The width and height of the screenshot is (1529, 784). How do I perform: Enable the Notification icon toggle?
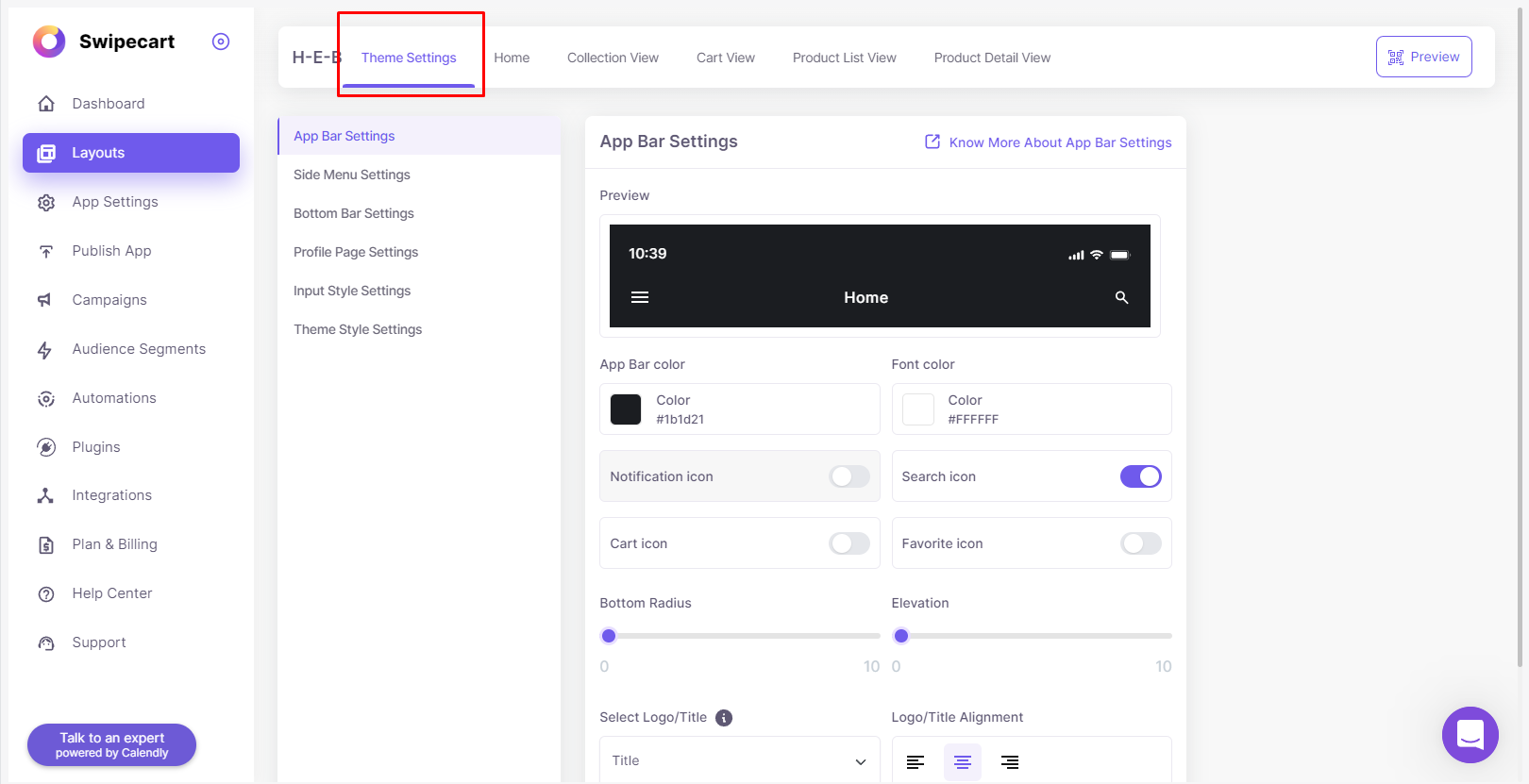click(849, 476)
